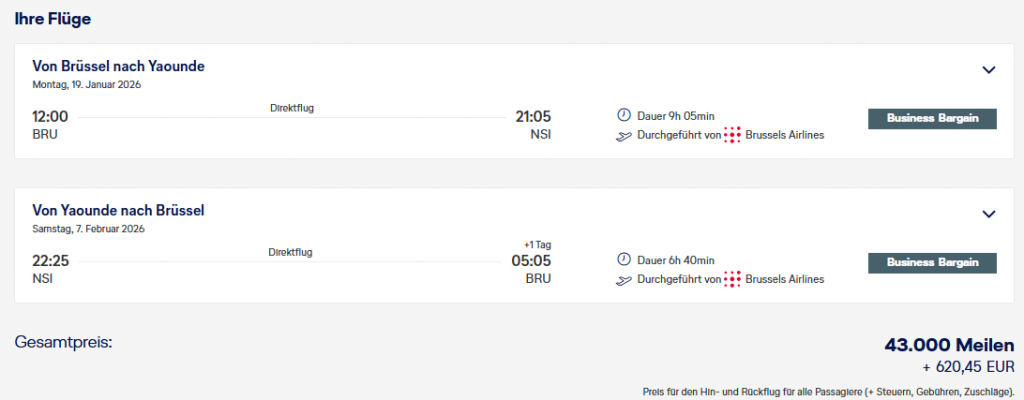
Task: Click the outbound flight clock duration icon
Action: (625, 116)
